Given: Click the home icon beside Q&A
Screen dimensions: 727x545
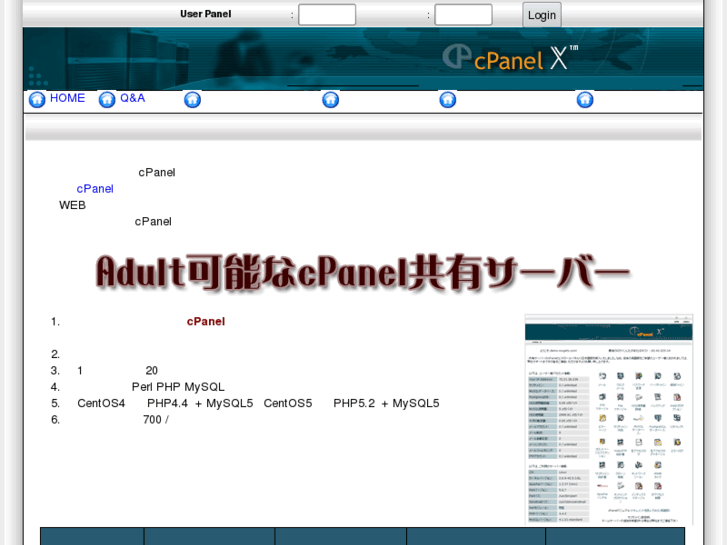Looking at the screenshot, I should tap(107, 100).
